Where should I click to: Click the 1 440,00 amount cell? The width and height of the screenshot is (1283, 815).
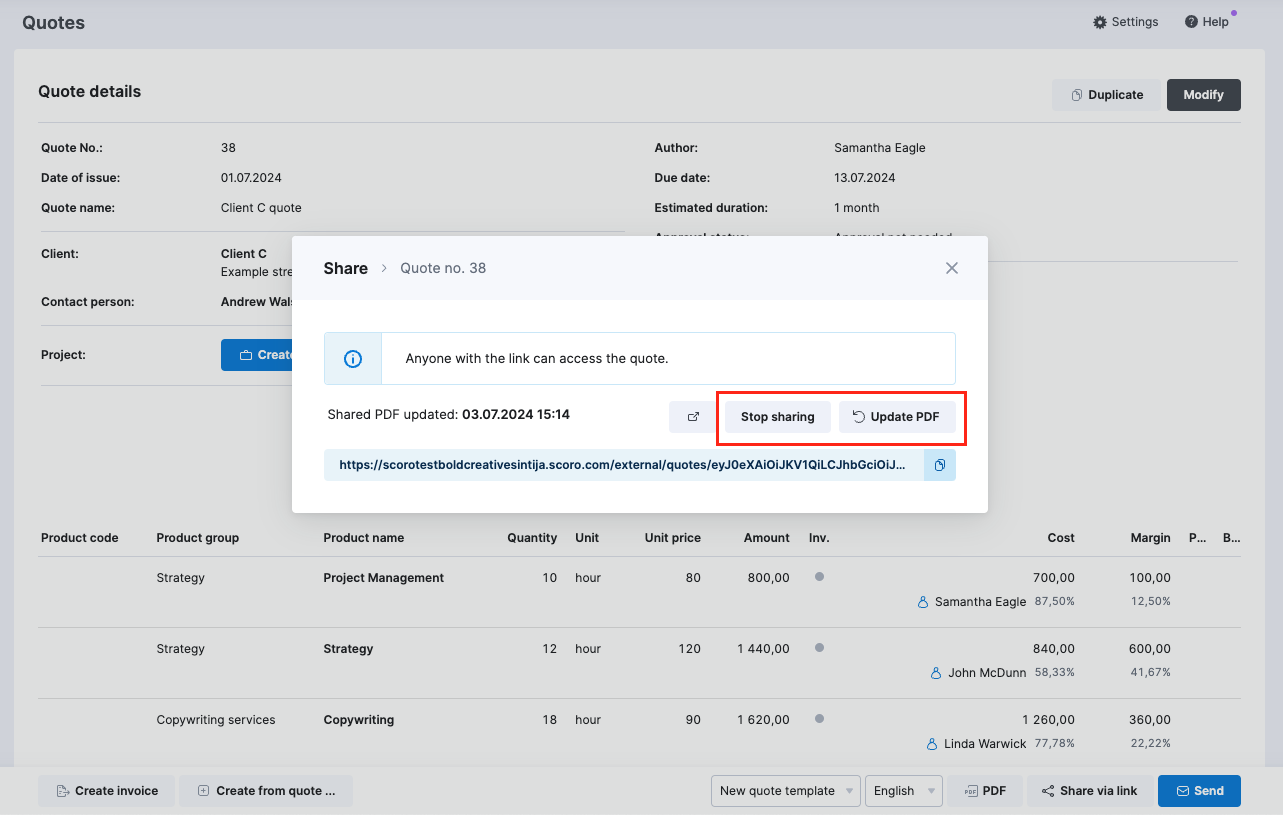click(x=764, y=649)
